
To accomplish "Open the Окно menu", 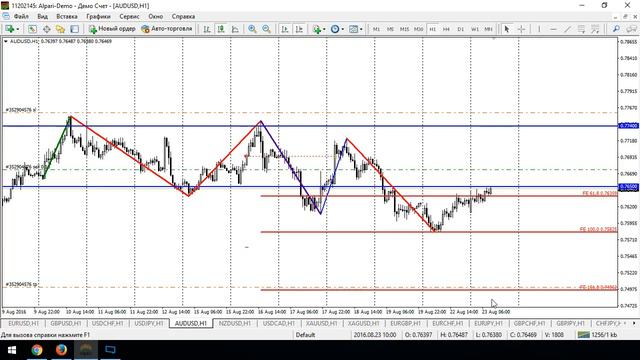I will pos(156,17).
